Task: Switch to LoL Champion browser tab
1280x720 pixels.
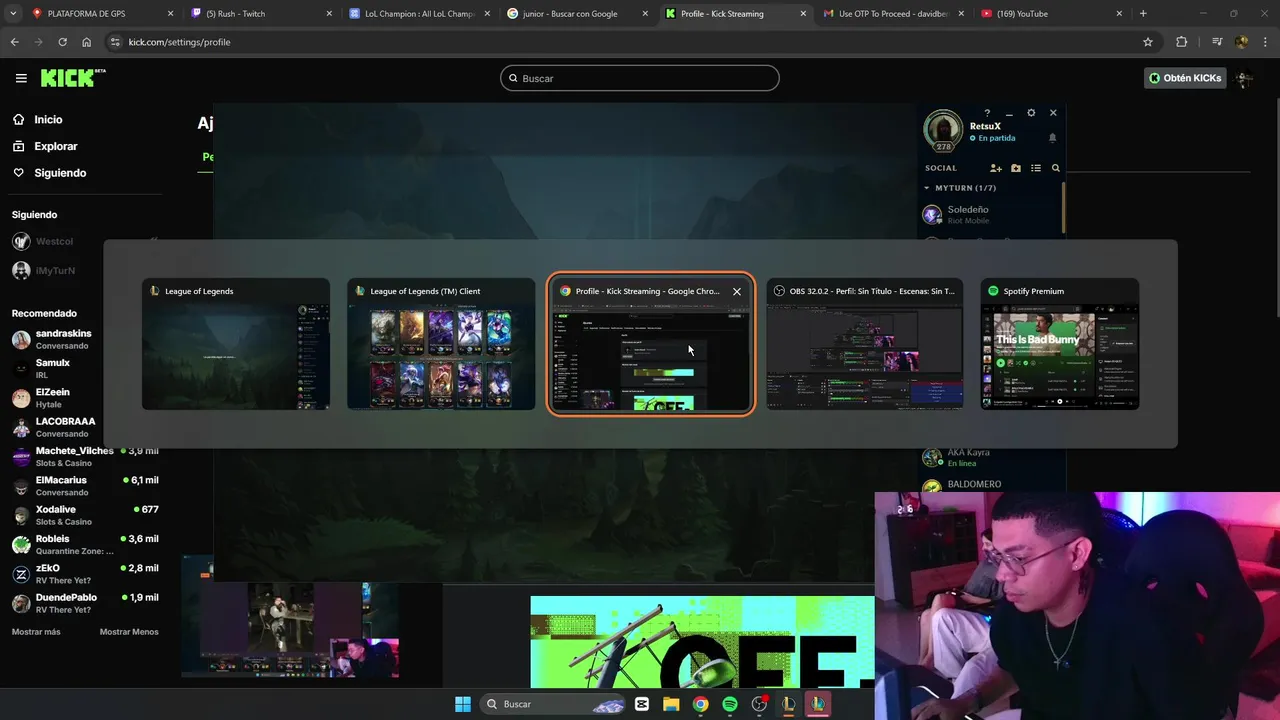Action: click(420, 14)
